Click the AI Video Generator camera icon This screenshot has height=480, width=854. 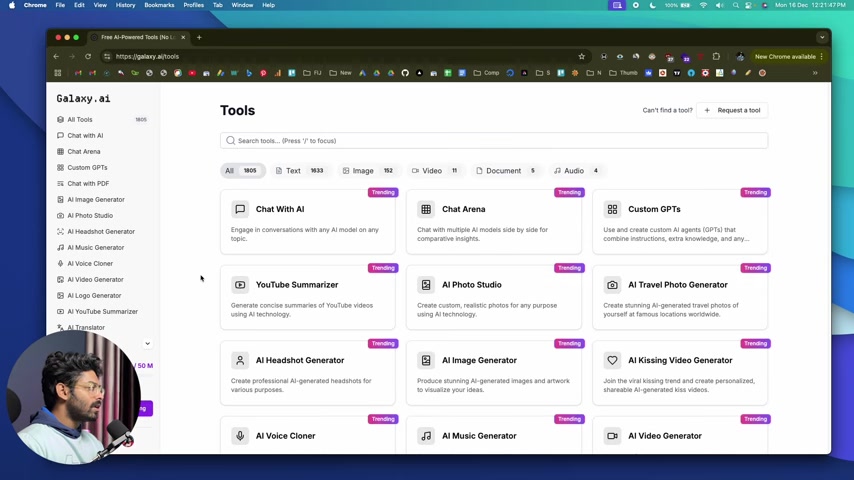[612, 436]
